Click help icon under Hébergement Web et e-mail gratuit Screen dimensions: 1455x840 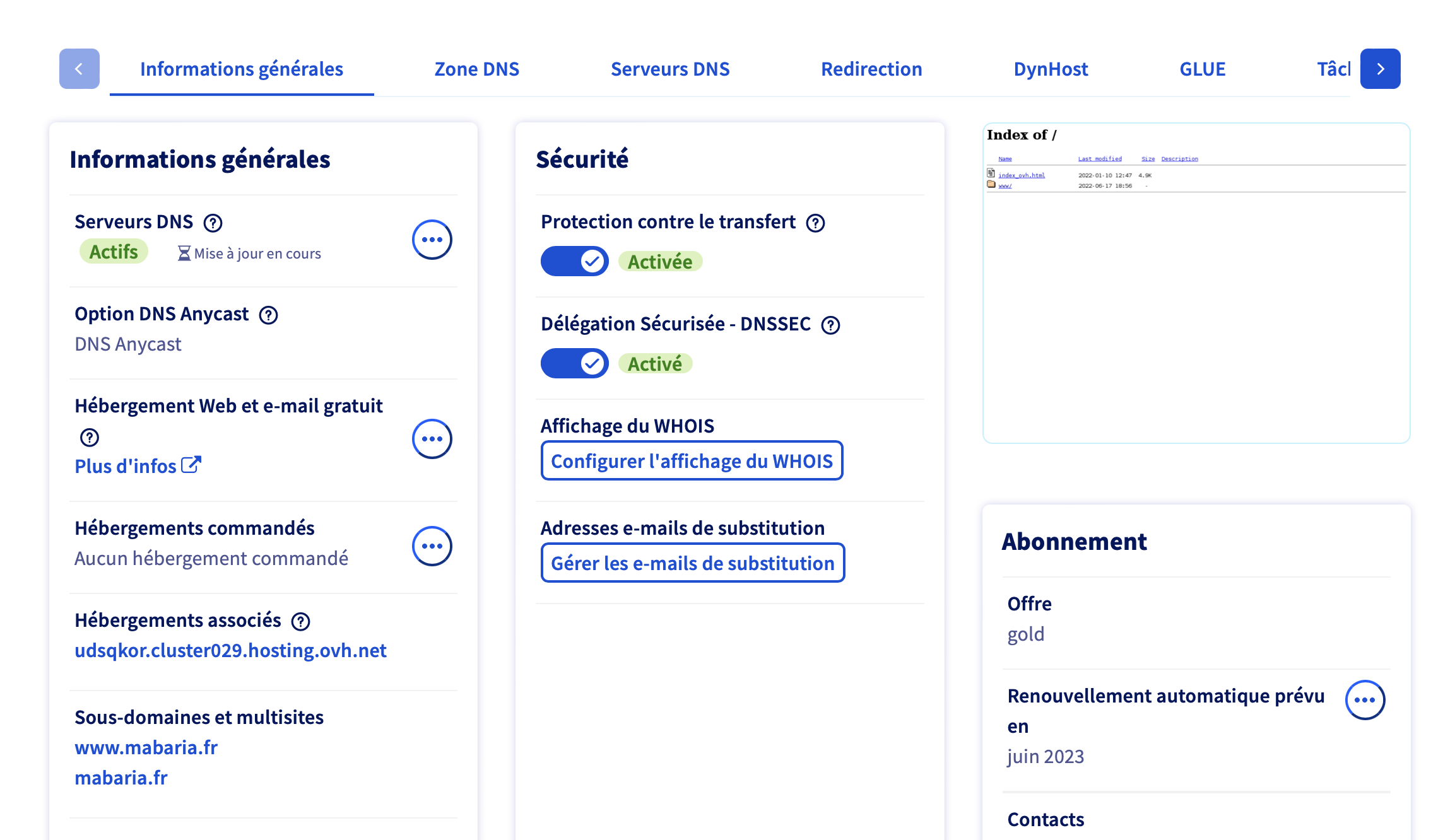tap(90, 437)
